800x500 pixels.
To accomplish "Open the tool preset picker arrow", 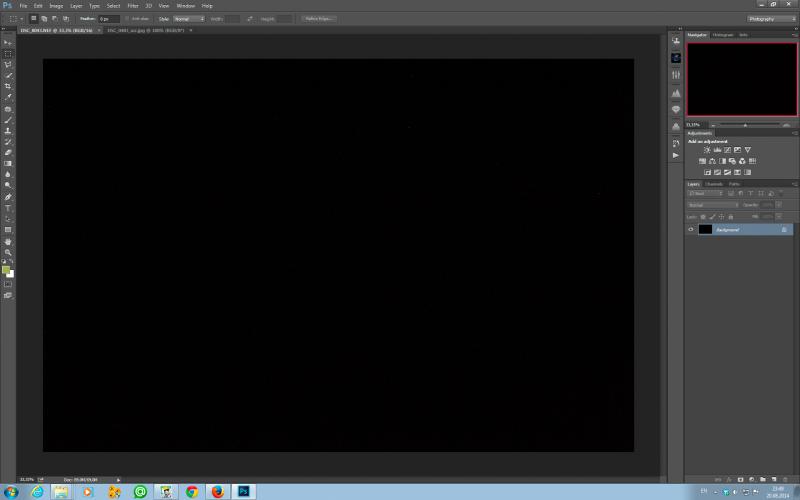I will [x=21, y=19].
